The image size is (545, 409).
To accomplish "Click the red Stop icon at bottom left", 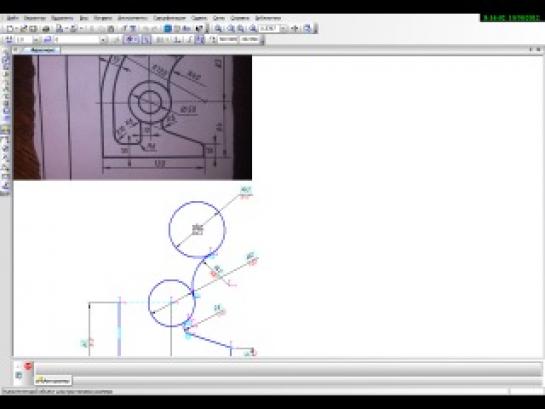I will (x=28, y=366).
